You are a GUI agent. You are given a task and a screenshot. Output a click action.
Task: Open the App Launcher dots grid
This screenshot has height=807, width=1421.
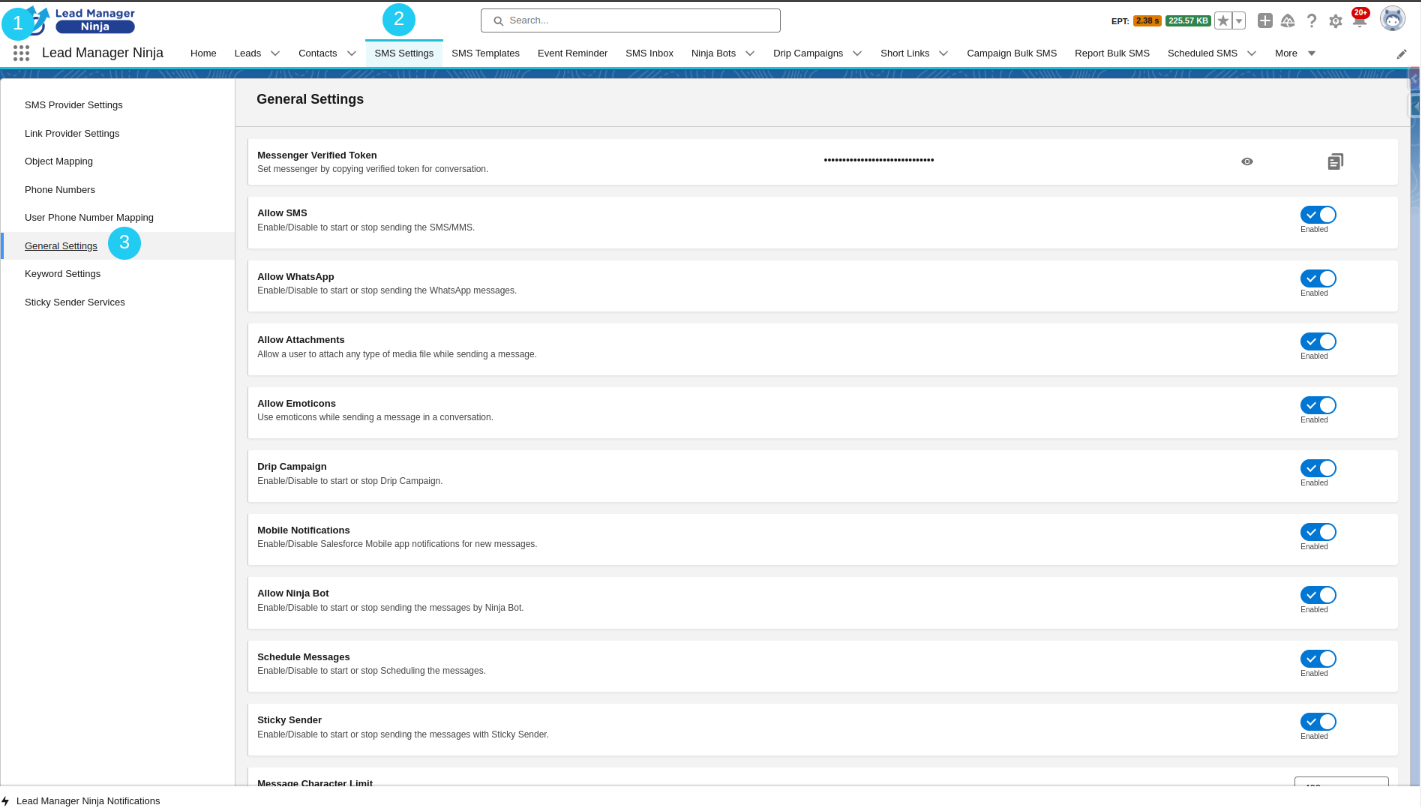coord(21,53)
